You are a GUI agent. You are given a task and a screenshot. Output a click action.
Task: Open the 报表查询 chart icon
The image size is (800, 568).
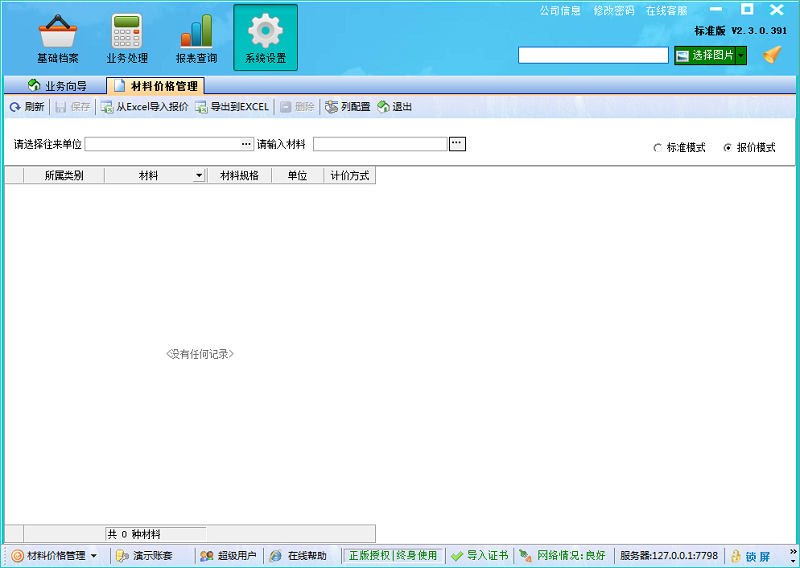coord(196,31)
